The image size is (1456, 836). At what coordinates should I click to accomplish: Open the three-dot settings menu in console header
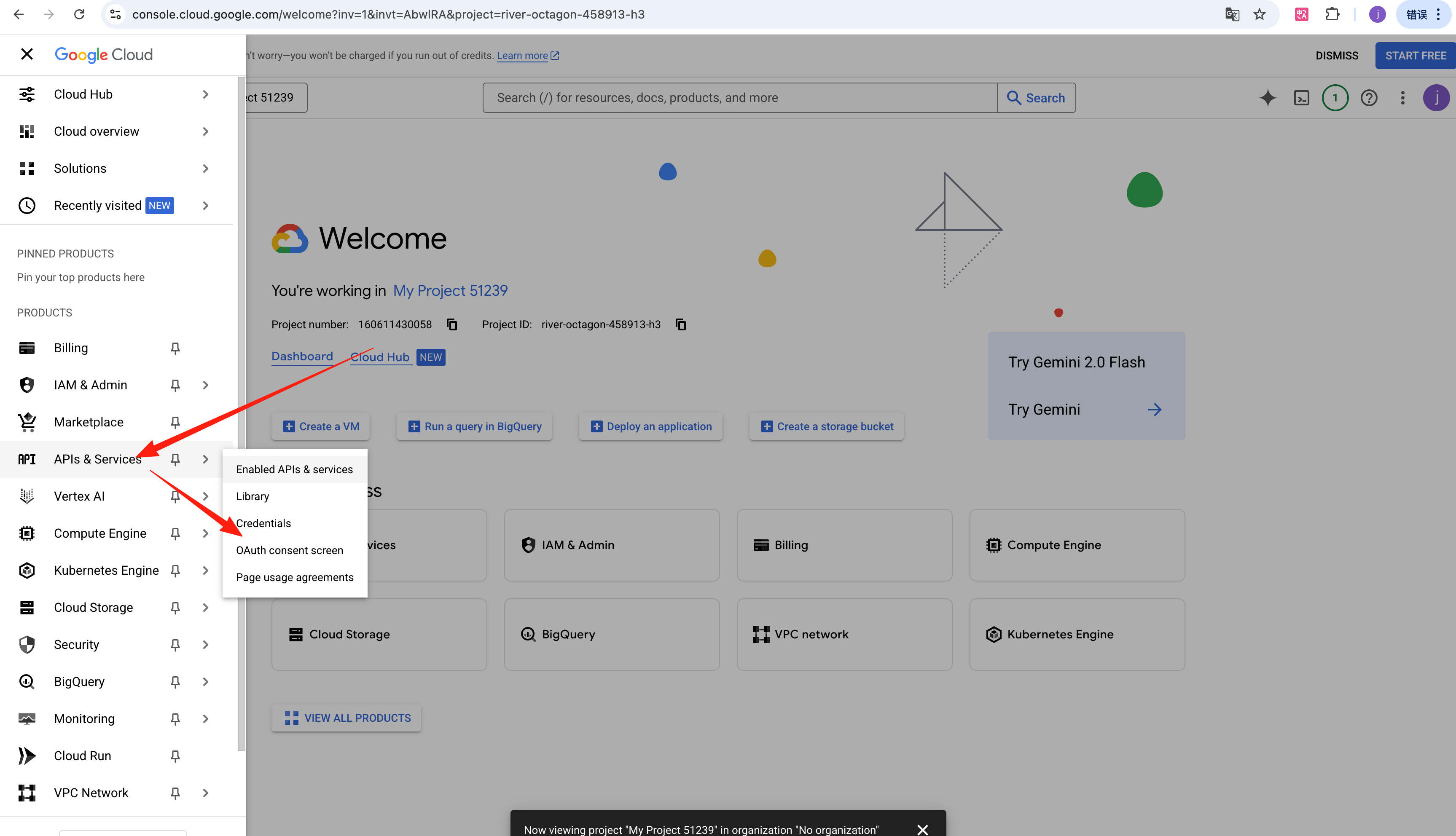click(x=1402, y=98)
